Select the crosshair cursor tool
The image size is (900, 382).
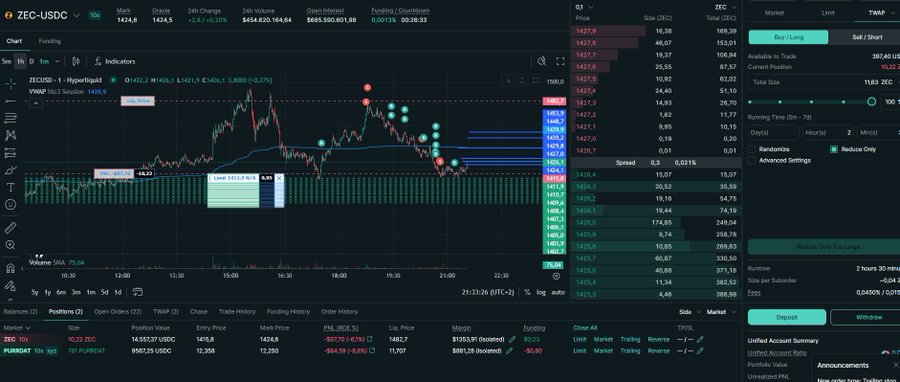[x=10, y=84]
